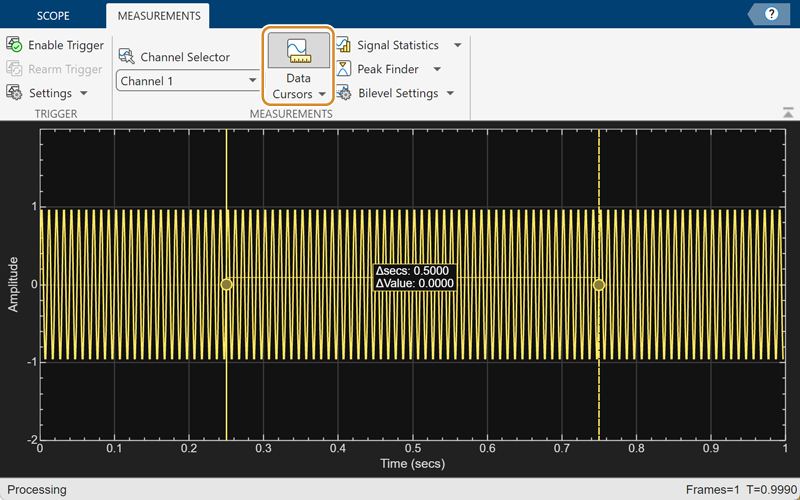Click the Enable Trigger label
This screenshot has width=800, height=500.
(x=66, y=45)
